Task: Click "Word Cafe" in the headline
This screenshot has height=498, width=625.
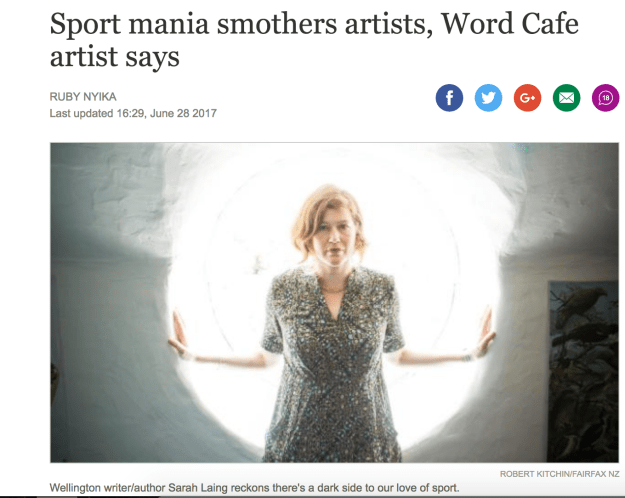Action: point(510,24)
